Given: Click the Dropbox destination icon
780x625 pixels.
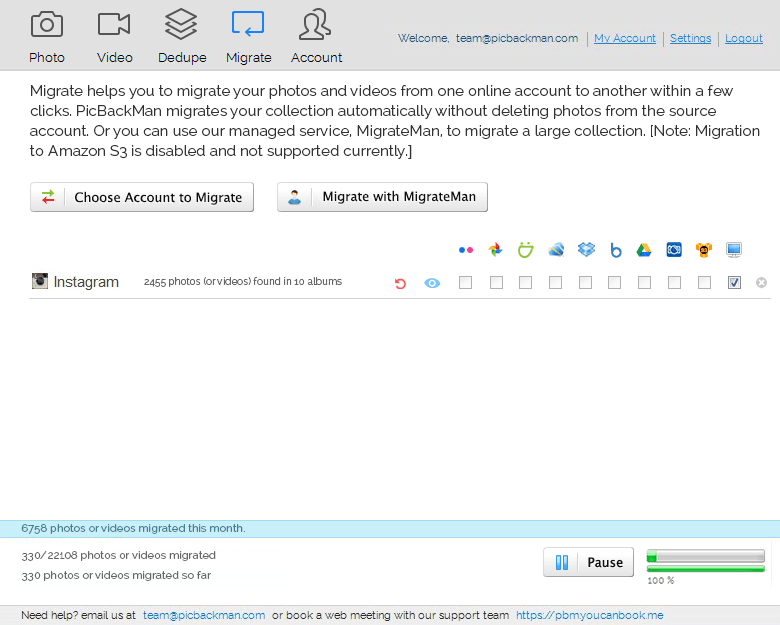Looking at the screenshot, I should [x=586, y=249].
